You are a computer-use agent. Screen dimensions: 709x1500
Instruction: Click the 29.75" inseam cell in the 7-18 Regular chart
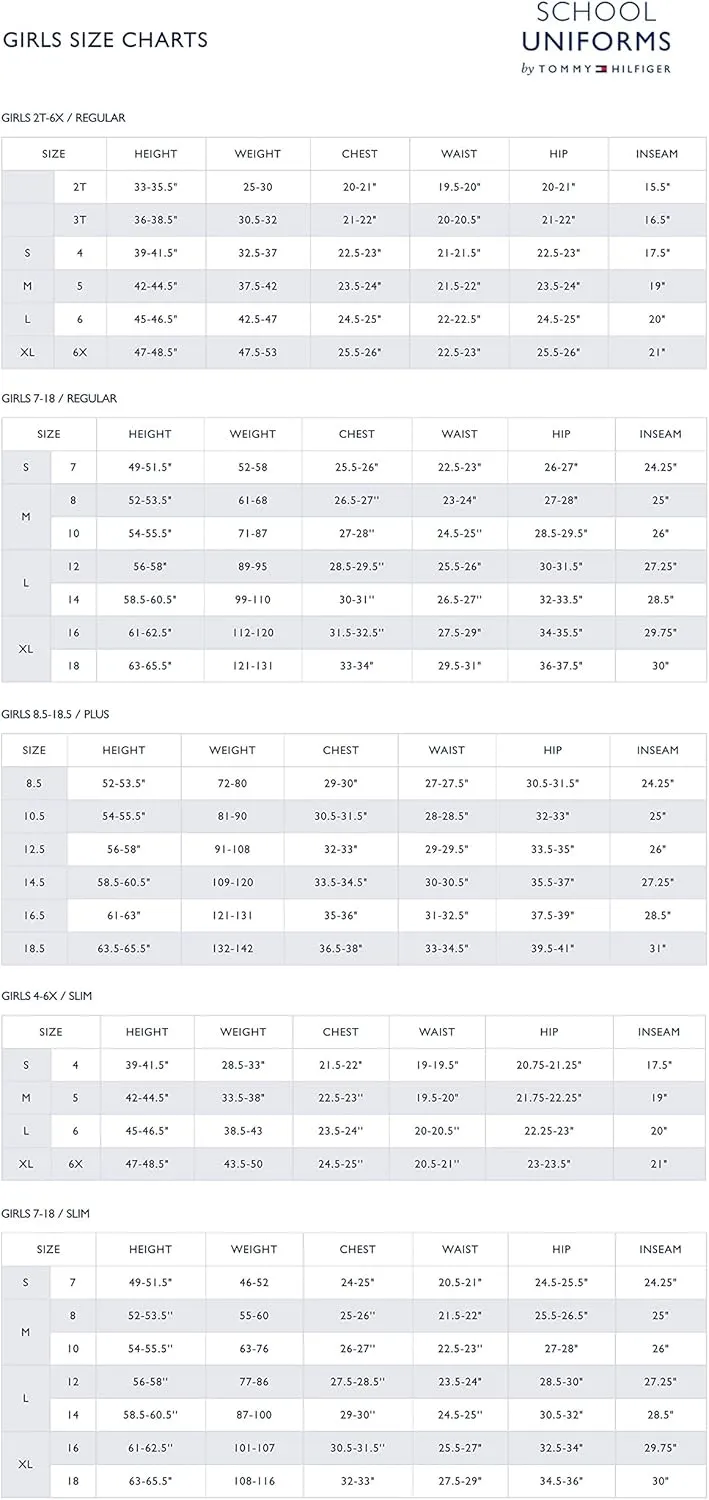(x=660, y=633)
